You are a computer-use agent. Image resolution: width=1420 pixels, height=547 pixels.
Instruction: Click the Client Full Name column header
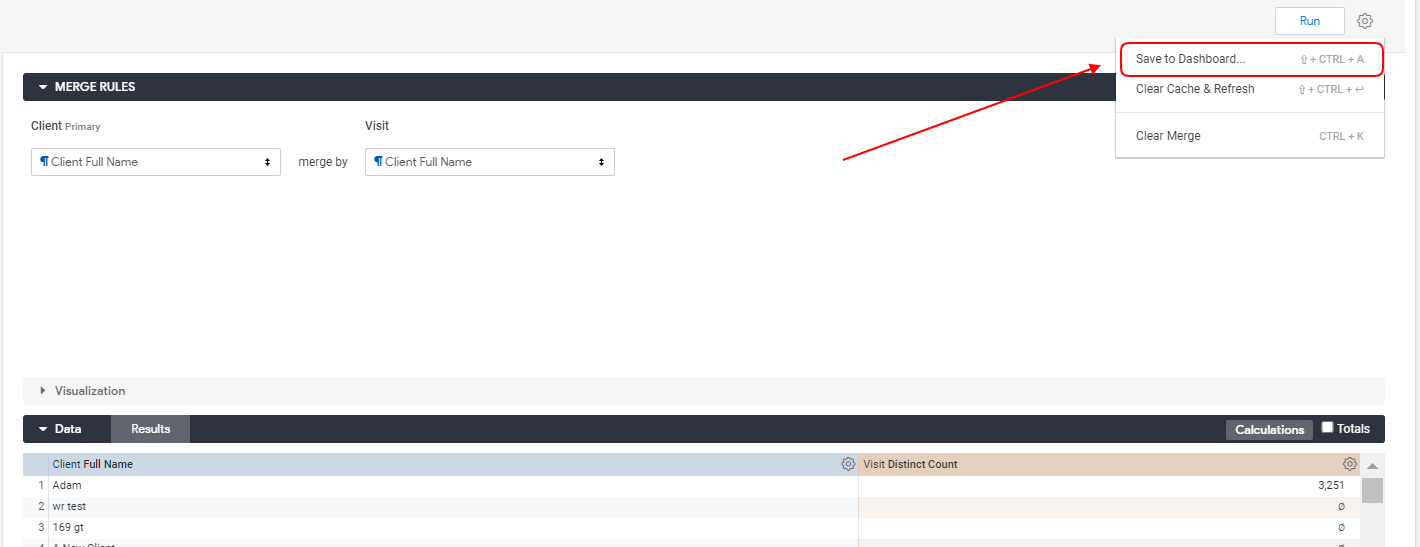click(x=93, y=464)
